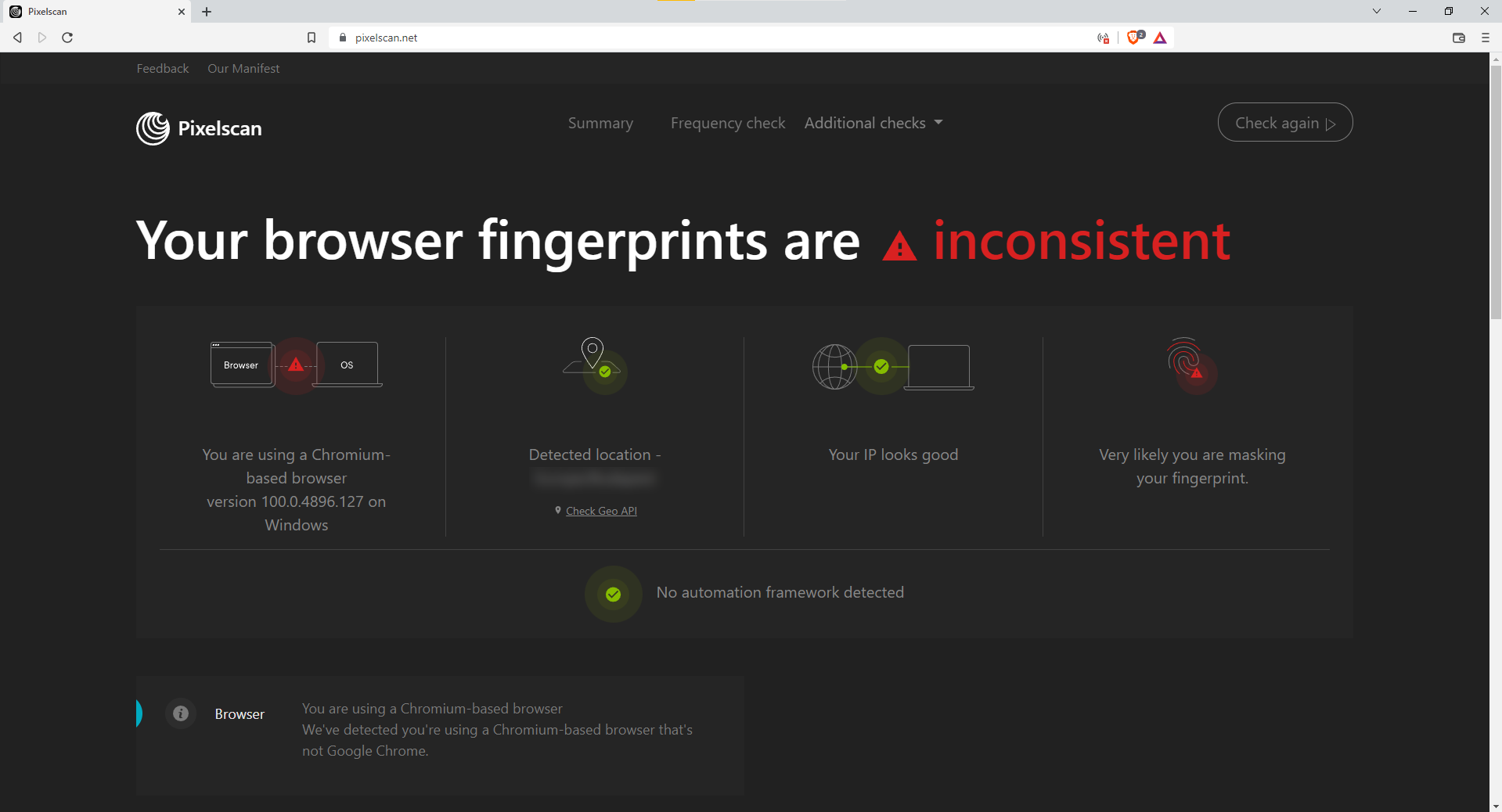The image size is (1502, 812).
Task: Click the site lock icon
Action: pos(343,38)
